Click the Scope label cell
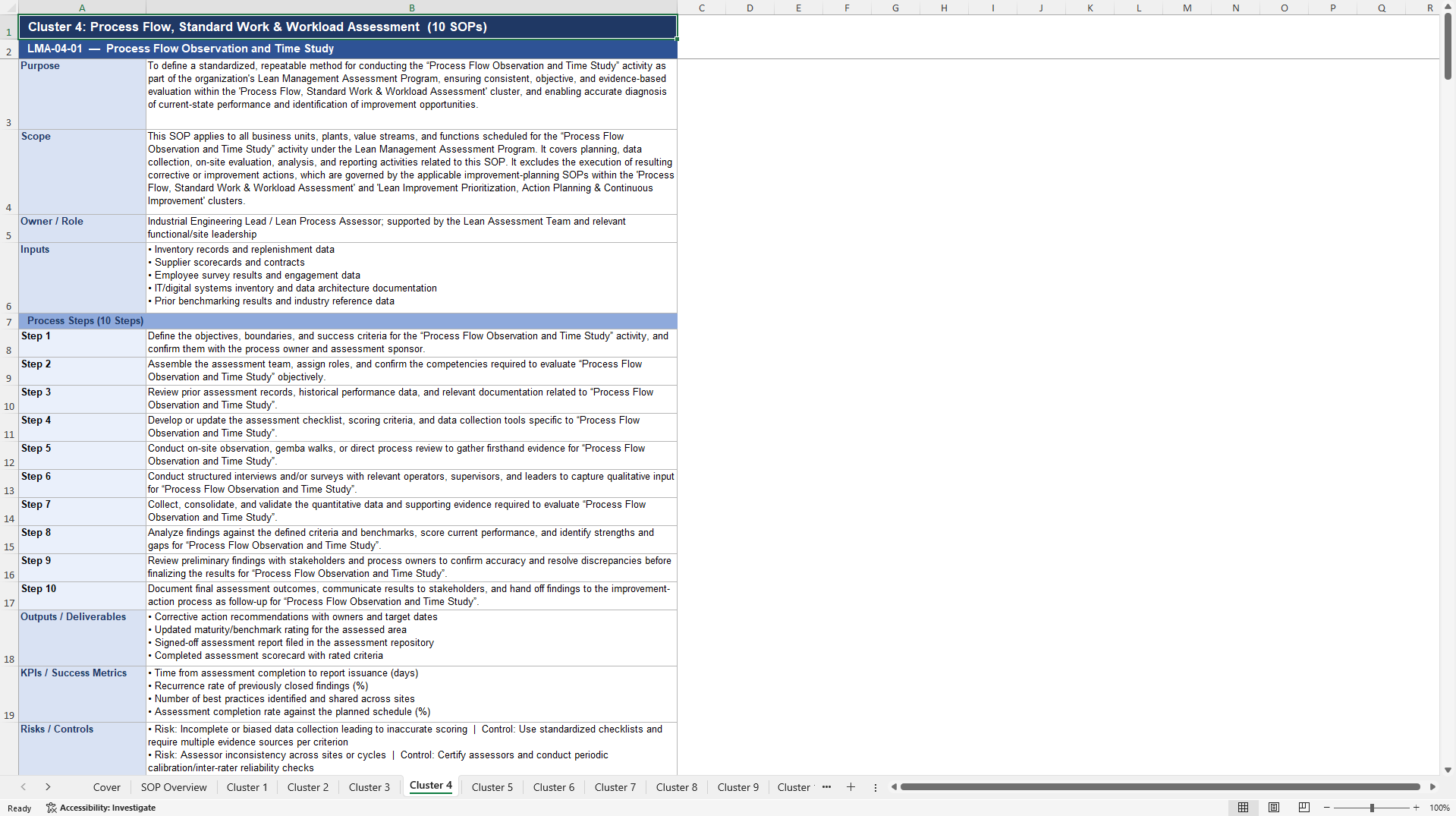The height and width of the screenshot is (816, 1456). 82,172
